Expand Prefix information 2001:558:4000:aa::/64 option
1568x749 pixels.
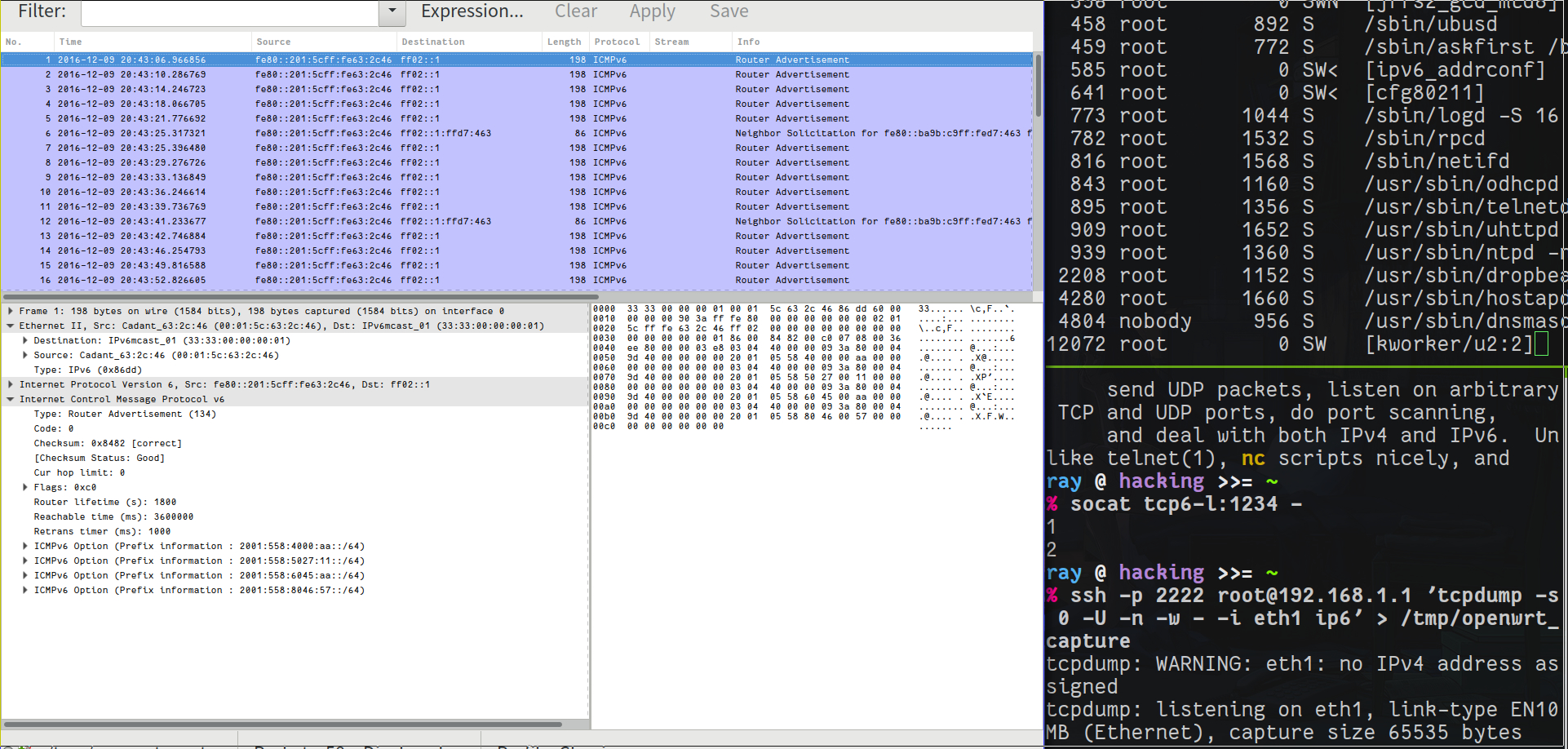(x=24, y=546)
